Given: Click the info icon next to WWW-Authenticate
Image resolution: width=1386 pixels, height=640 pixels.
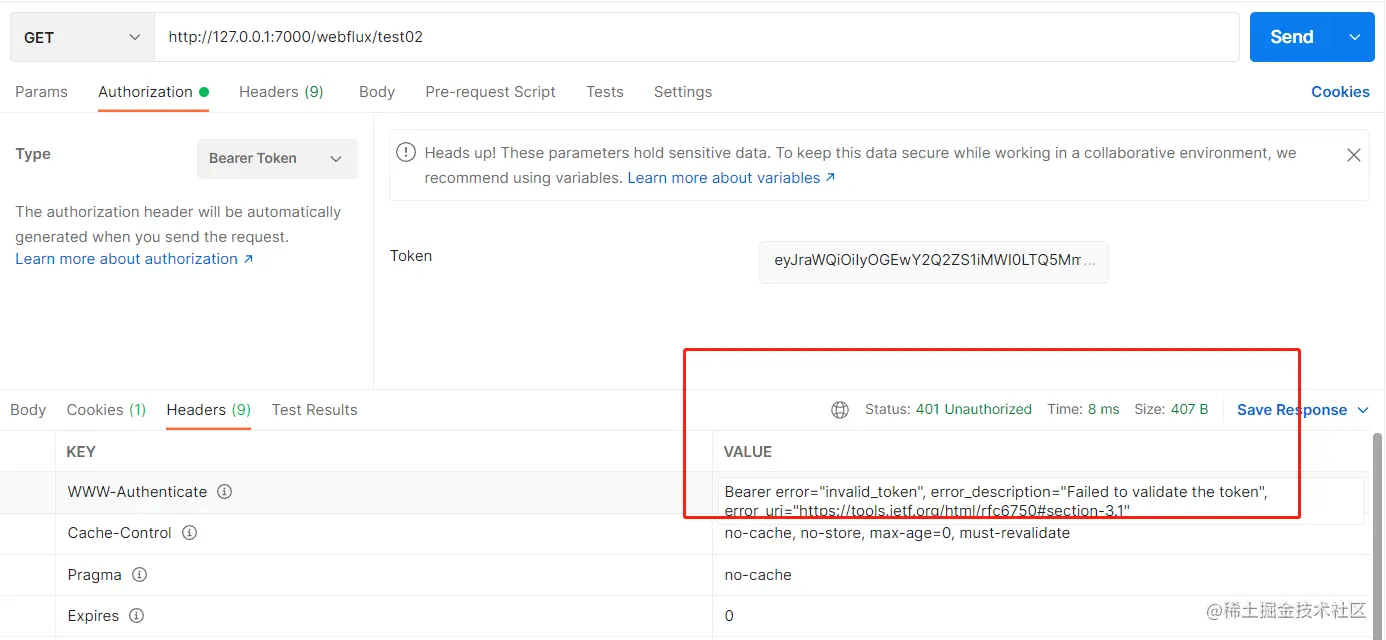Looking at the screenshot, I should click(x=224, y=491).
